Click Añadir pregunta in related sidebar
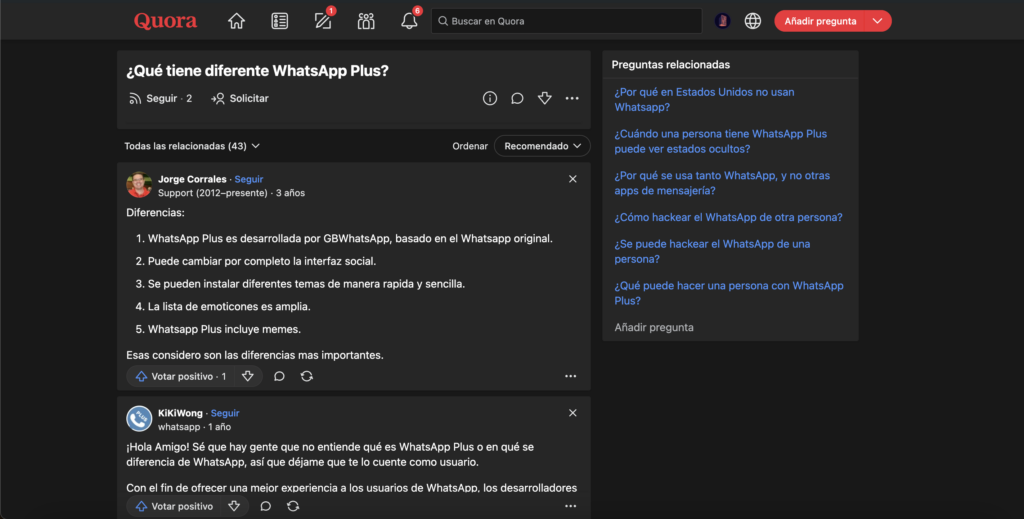This screenshot has height=519, width=1024. (654, 327)
